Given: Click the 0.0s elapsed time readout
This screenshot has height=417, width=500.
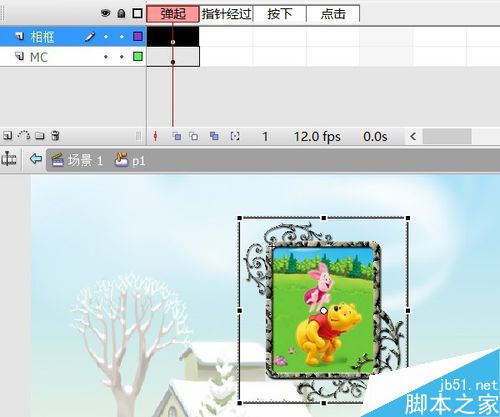Looking at the screenshot, I should (375, 136).
